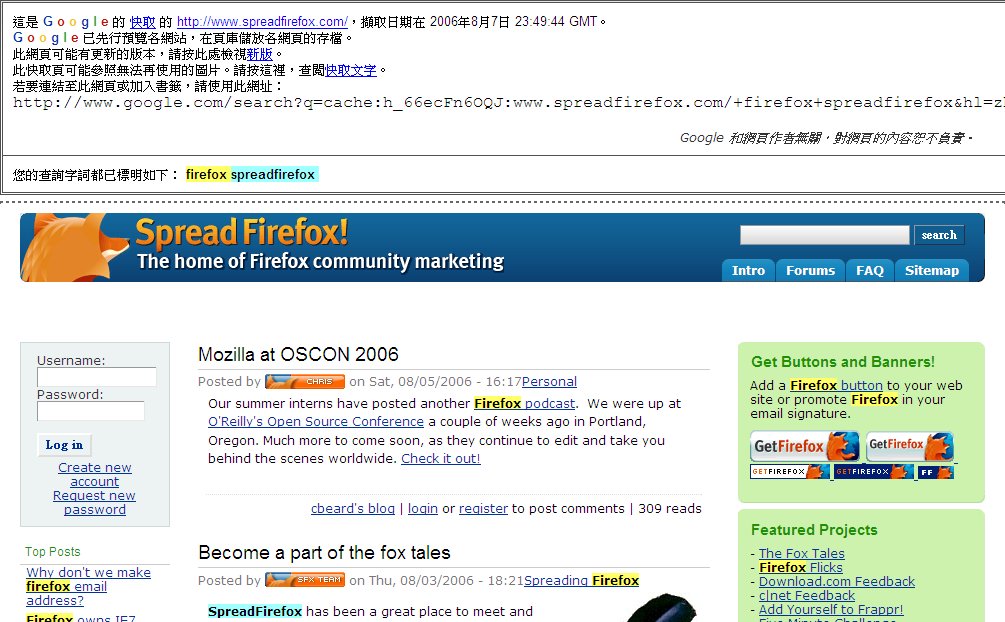Click the highlighted firefox query term
Image resolution: width=1005 pixels, height=622 pixels.
click(x=206, y=174)
